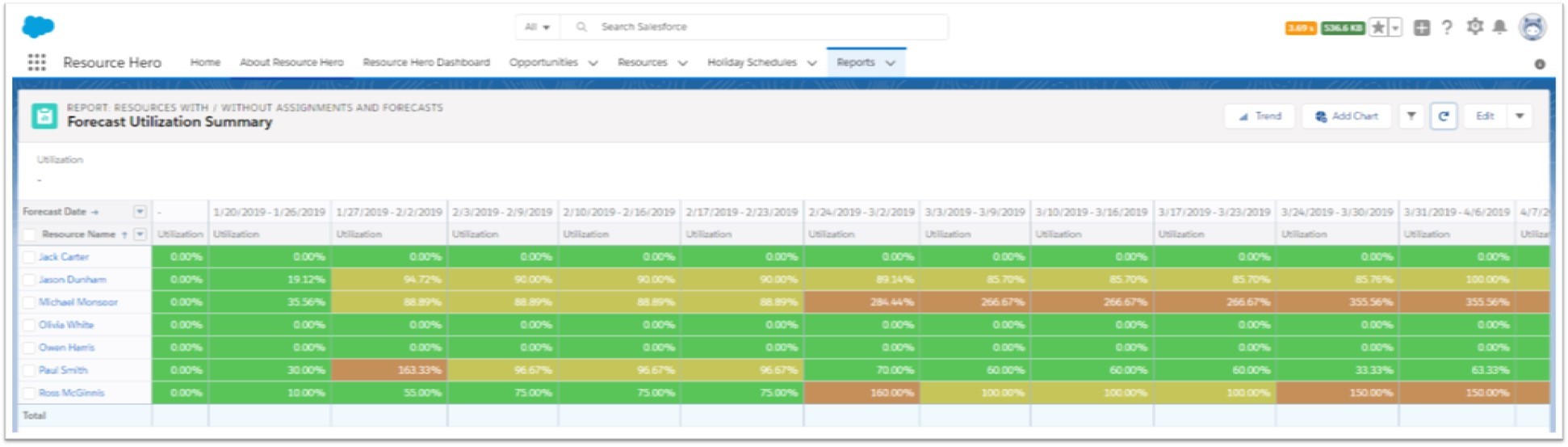
Task: Toggle the report filter funnel icon
Action: tap(1411, 116)
